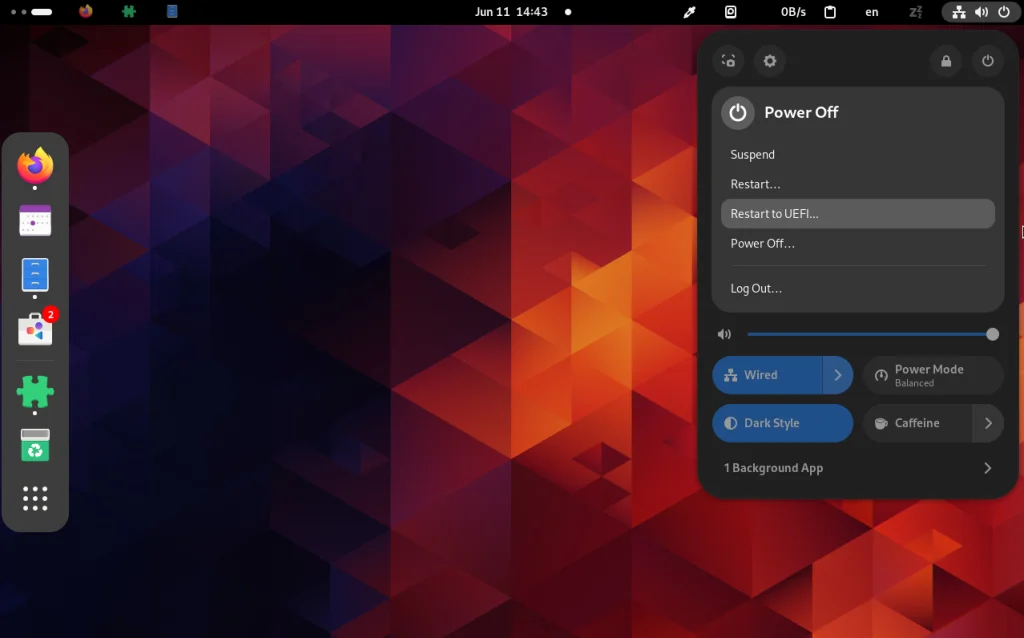Show all applications grid

[35, 498]
